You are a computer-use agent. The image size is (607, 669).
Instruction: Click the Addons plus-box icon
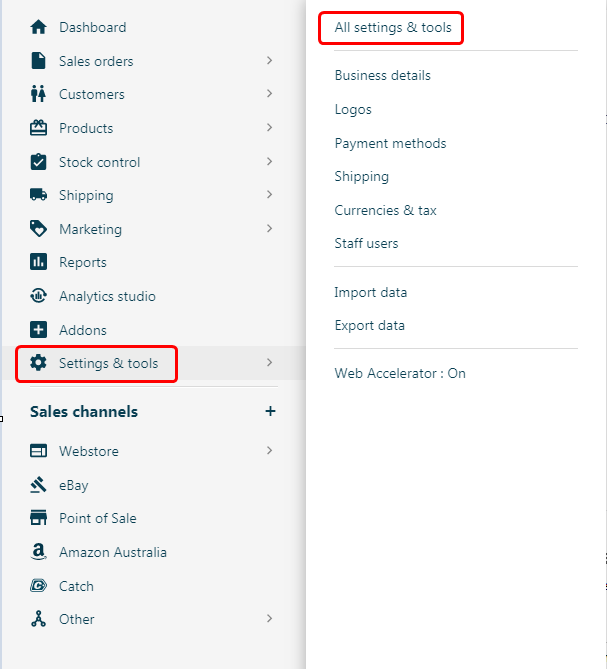click(38, 330)
